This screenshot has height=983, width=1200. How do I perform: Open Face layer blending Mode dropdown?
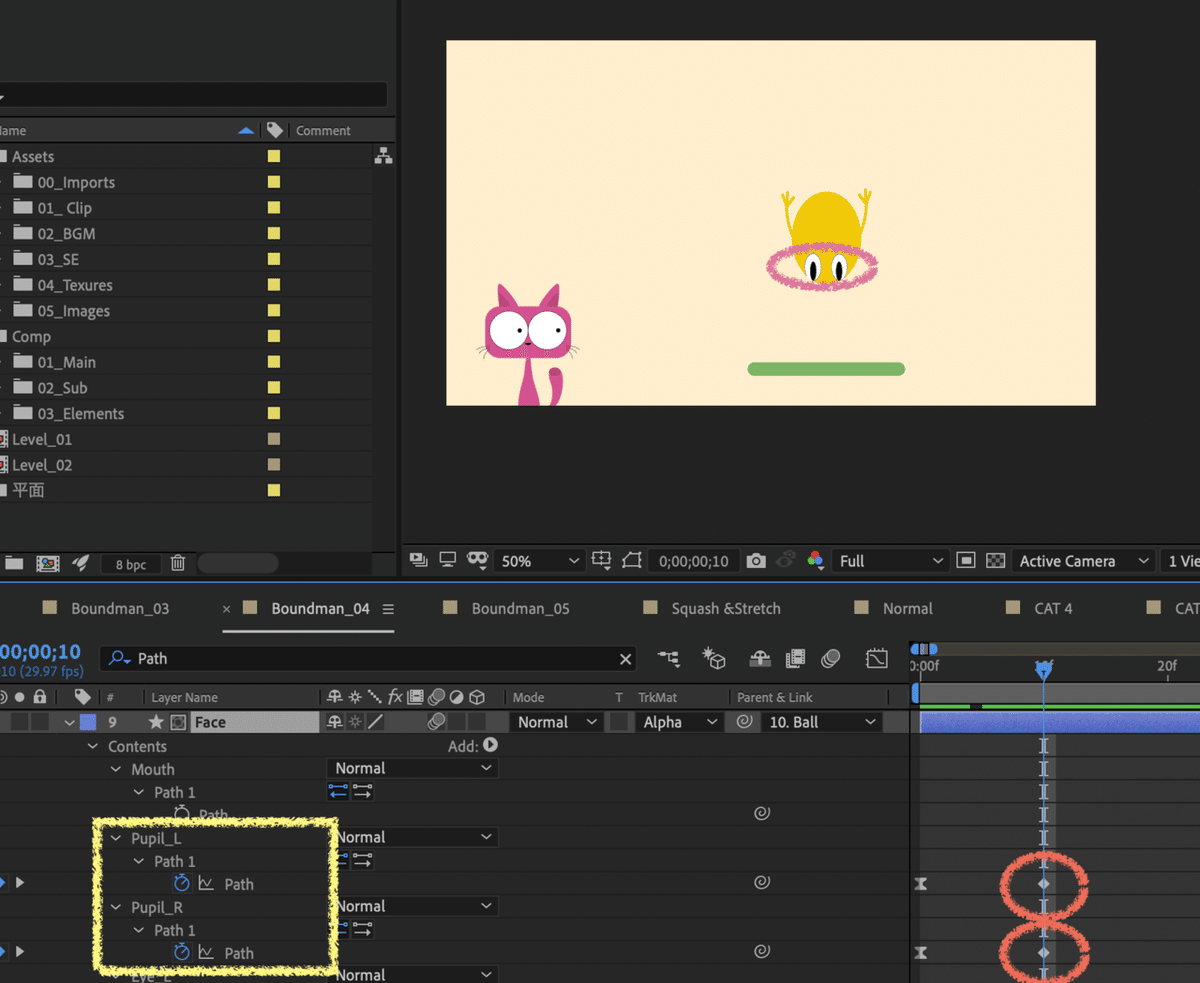tap(555, 722)
